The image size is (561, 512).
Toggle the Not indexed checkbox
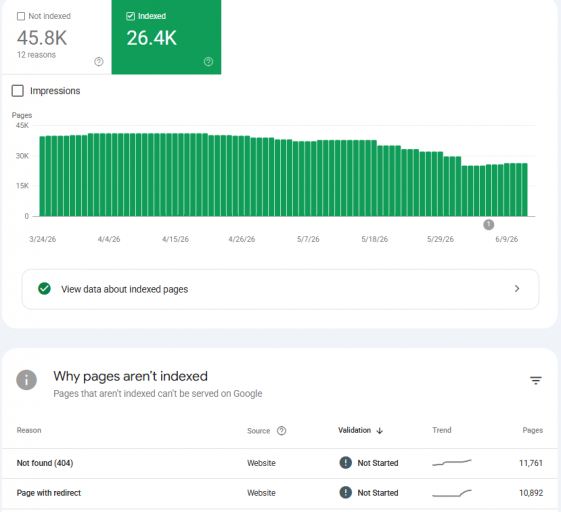[21, 16]
